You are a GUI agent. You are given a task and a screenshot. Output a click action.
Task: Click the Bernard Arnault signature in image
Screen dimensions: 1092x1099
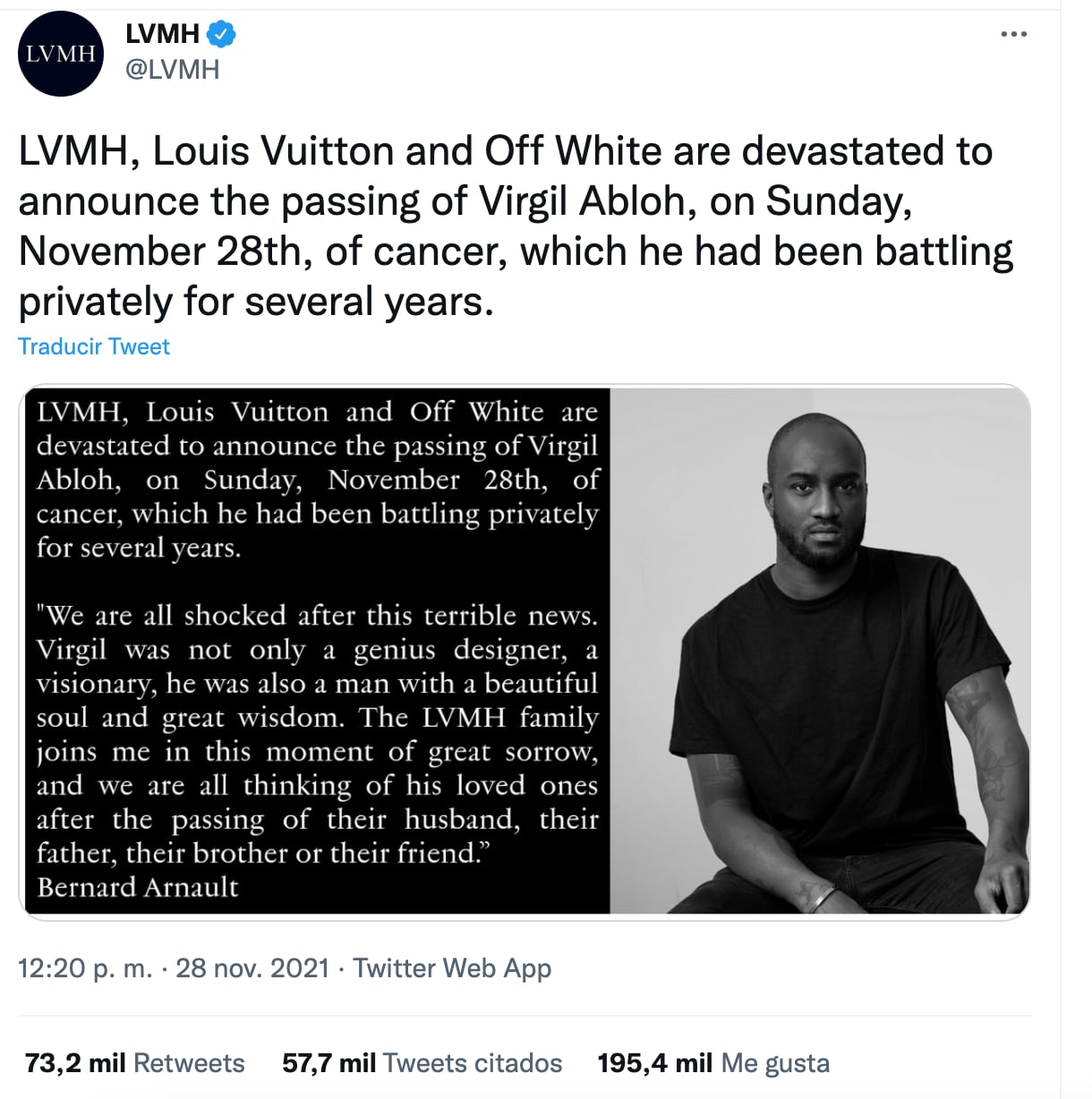(x=138, y=887)
